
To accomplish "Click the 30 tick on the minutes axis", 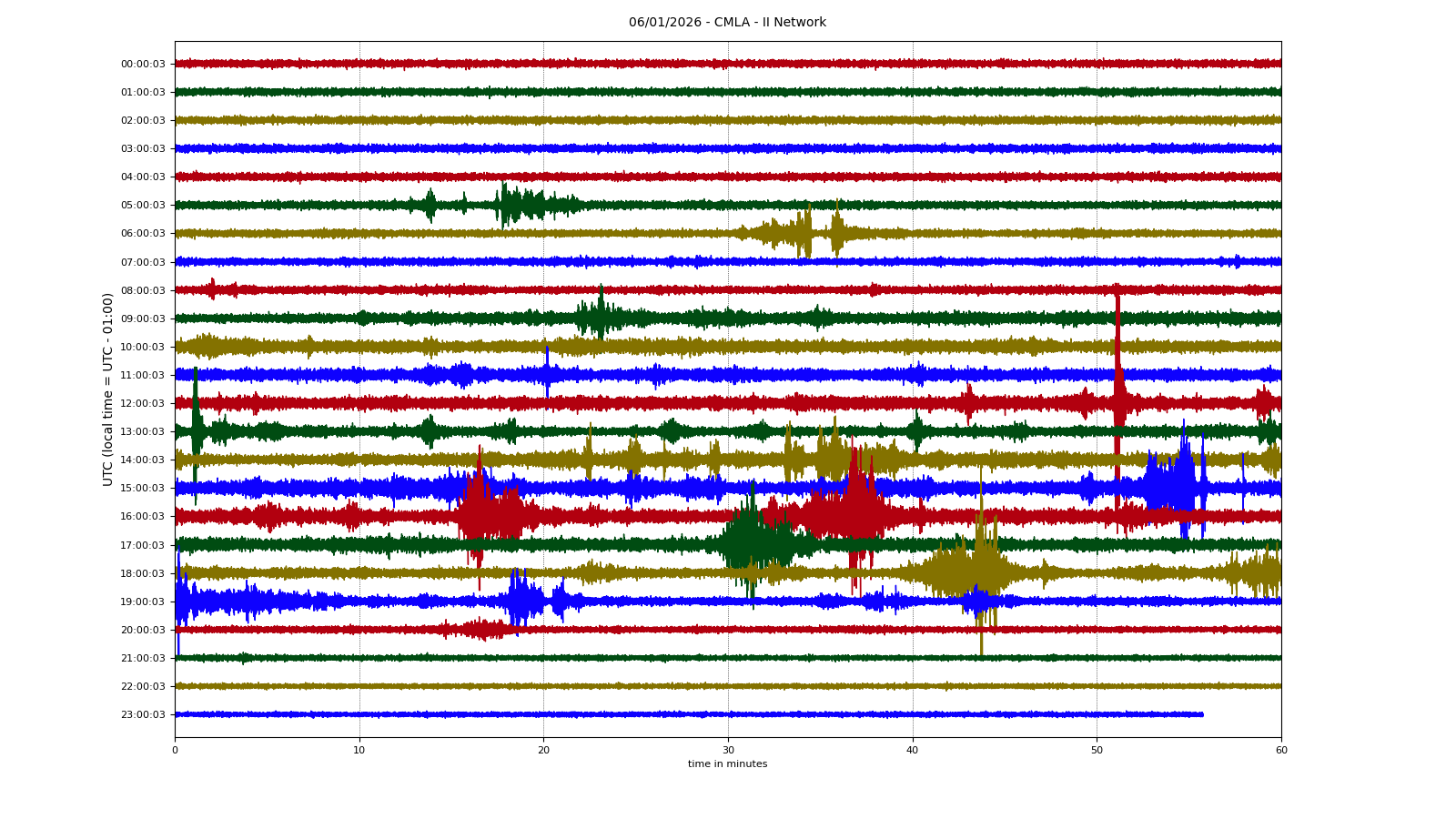I will pos(728,751).
